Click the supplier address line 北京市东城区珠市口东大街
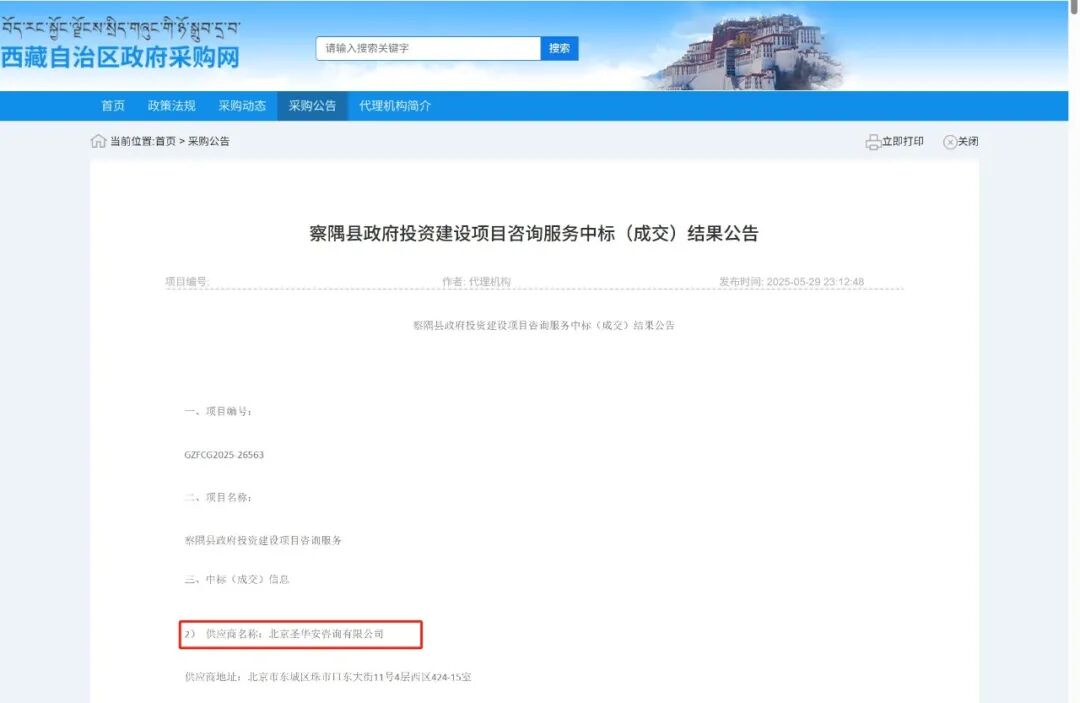This screenshot has height=703, width=1080. (330, 677)
